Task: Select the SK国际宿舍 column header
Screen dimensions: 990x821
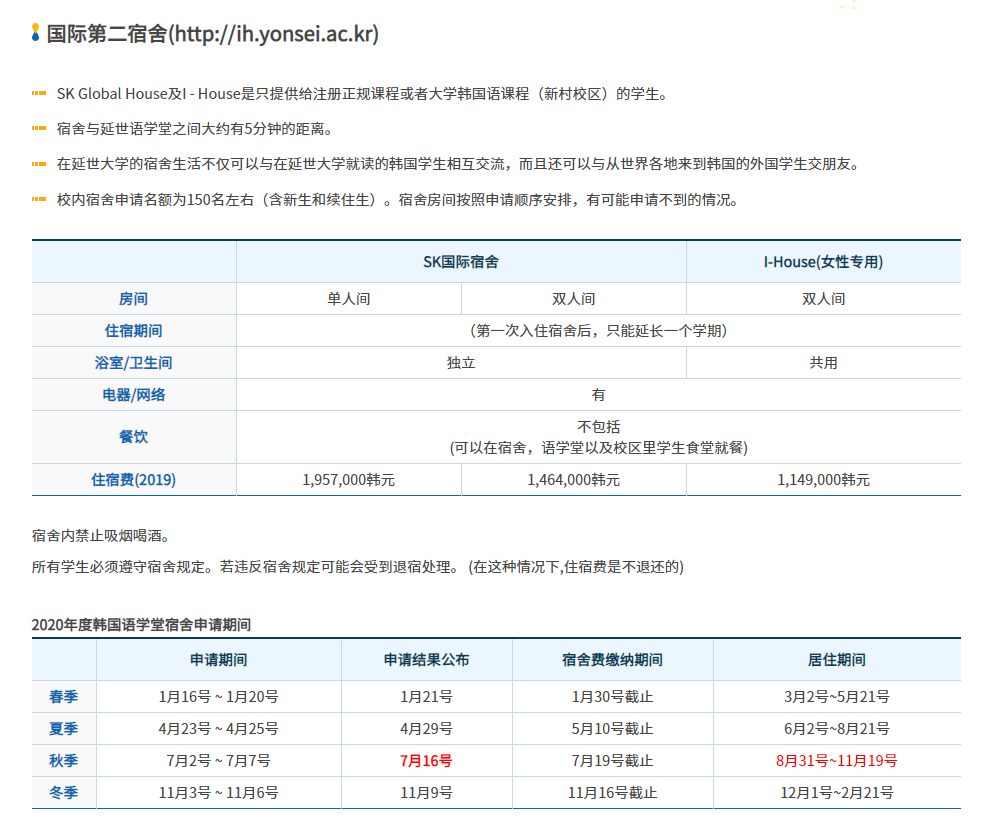Action: click(461, 262)
